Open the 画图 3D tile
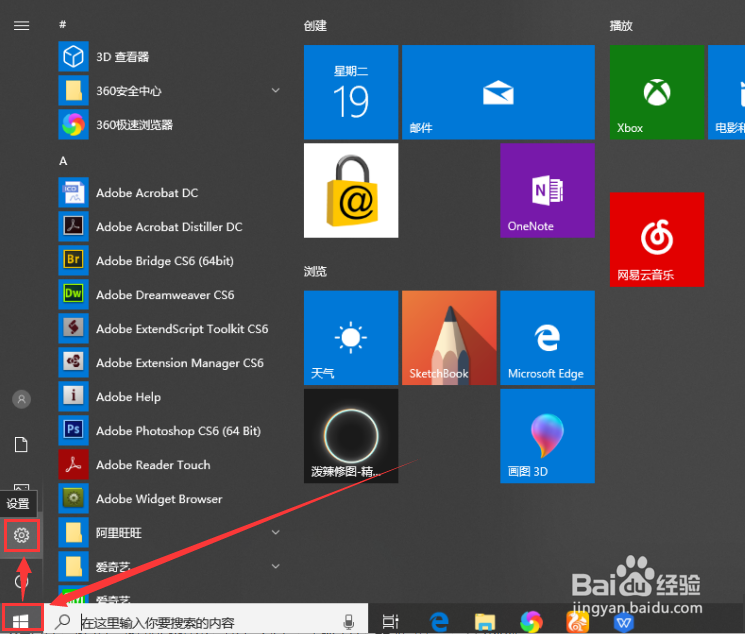The image size is (745, 634). click(547, 436)
